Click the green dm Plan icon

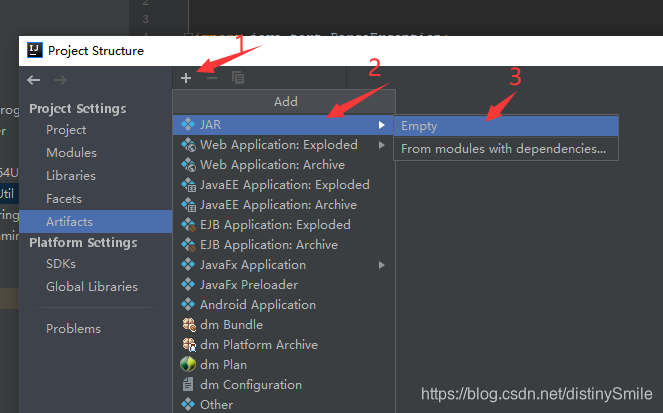[x=188, y=364]
